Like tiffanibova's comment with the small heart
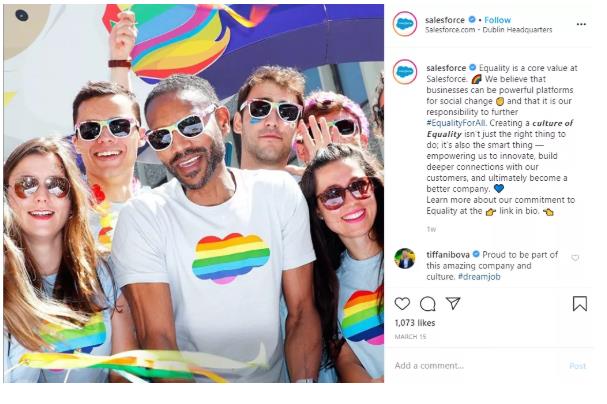Viewport: 607px width, 404px height. click(x=575, y=258)
